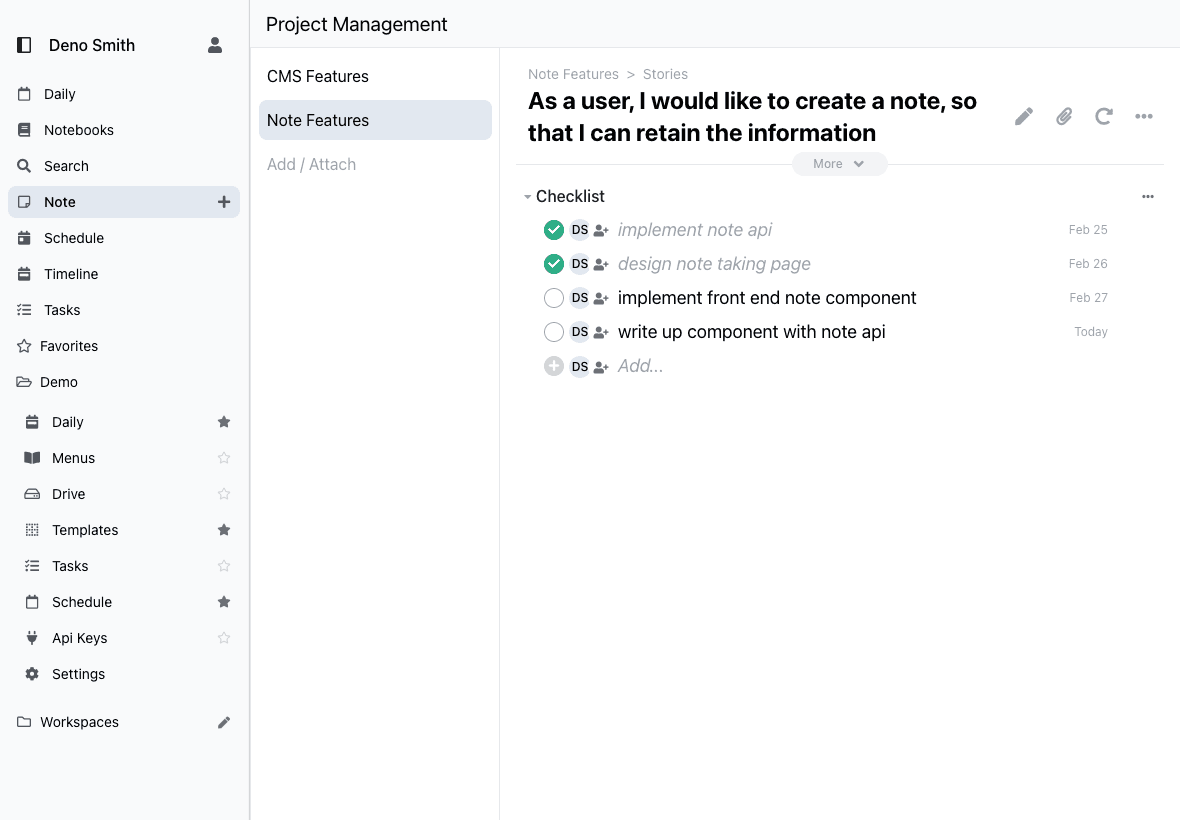The image size is (1180, 820).
Task: Click assign-user icon on implement note api row
Action: click(x=601, y=230)
